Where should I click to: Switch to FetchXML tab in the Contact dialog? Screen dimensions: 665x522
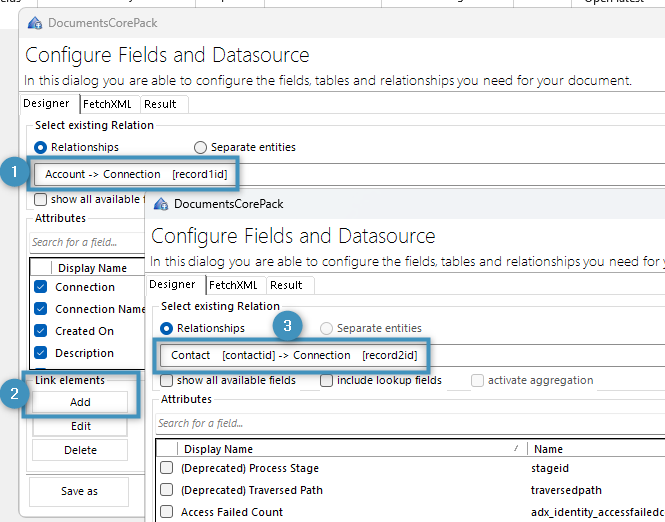pos(232,285)
